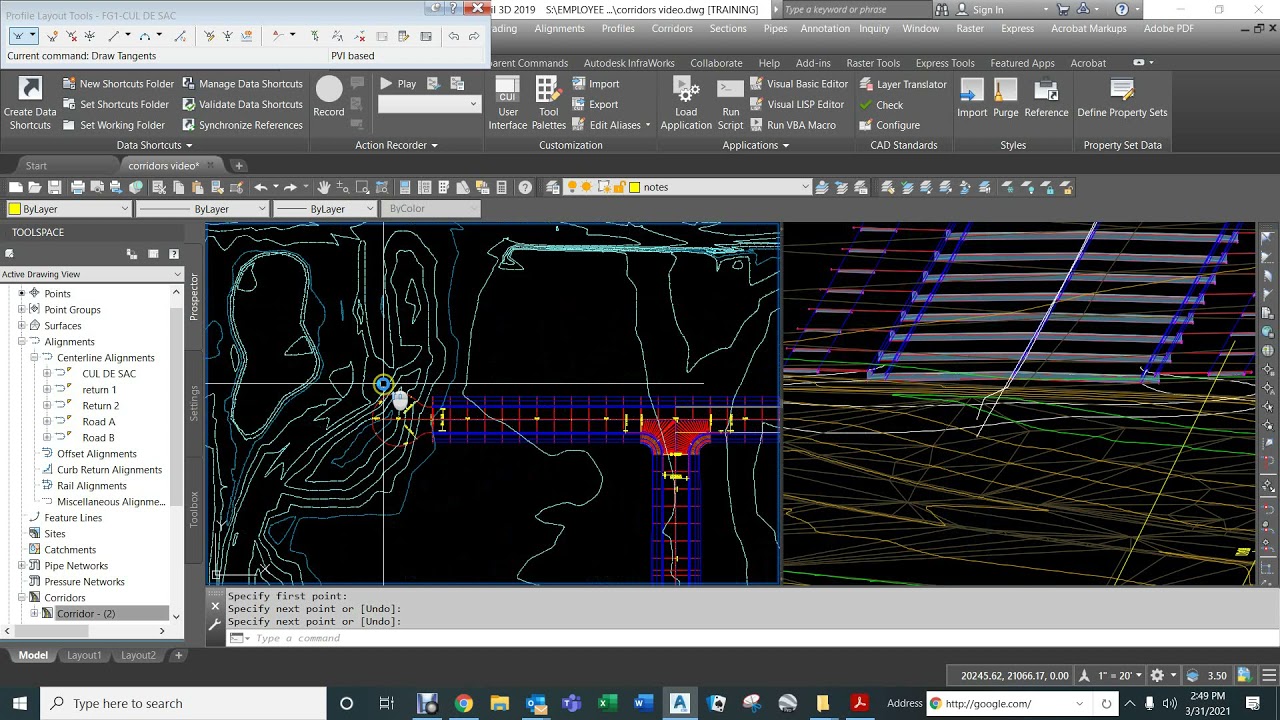
Task: Click Toolspace help question icon
Action: click(174, 254)
